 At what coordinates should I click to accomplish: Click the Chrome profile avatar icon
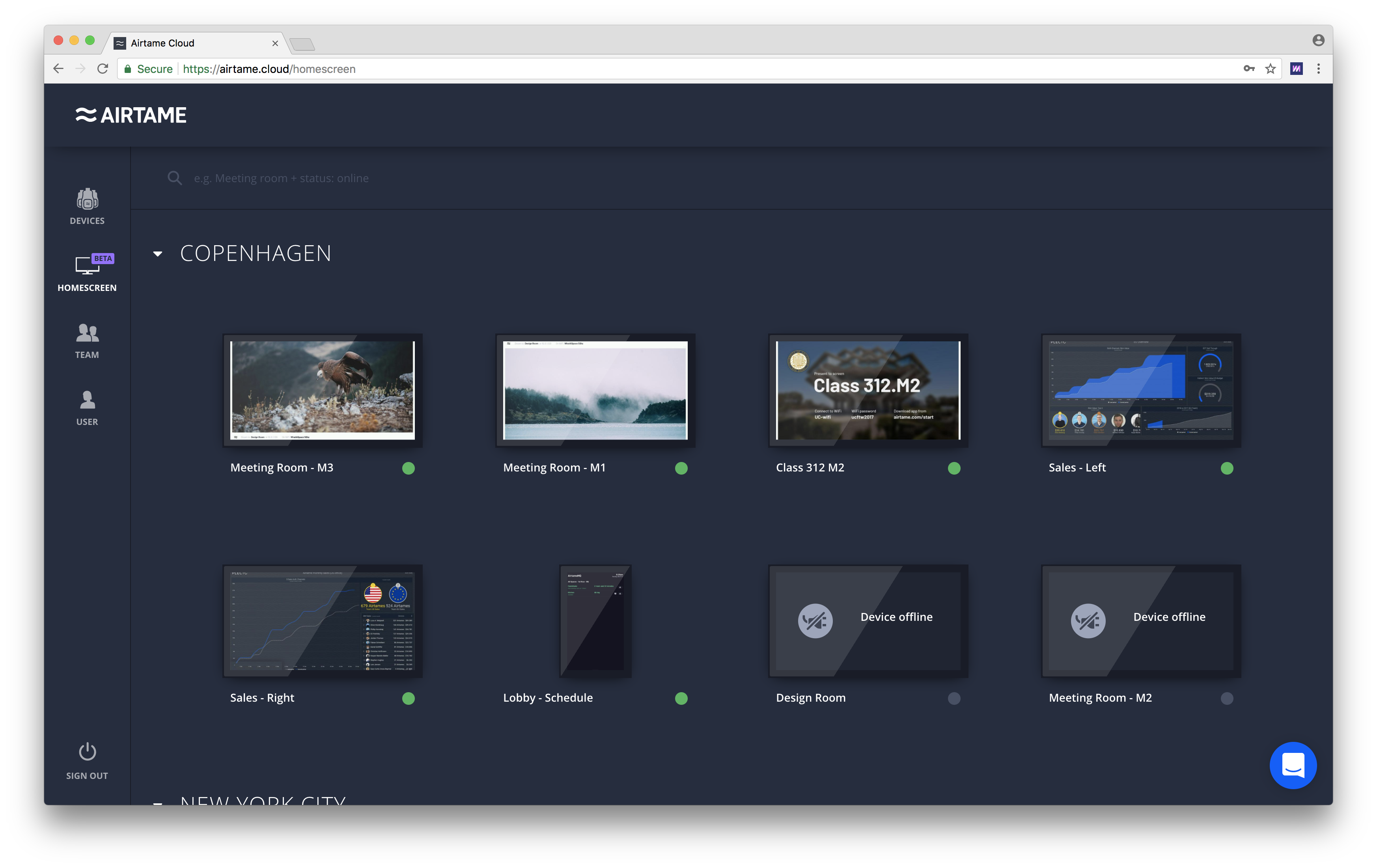coord(1319,39)
